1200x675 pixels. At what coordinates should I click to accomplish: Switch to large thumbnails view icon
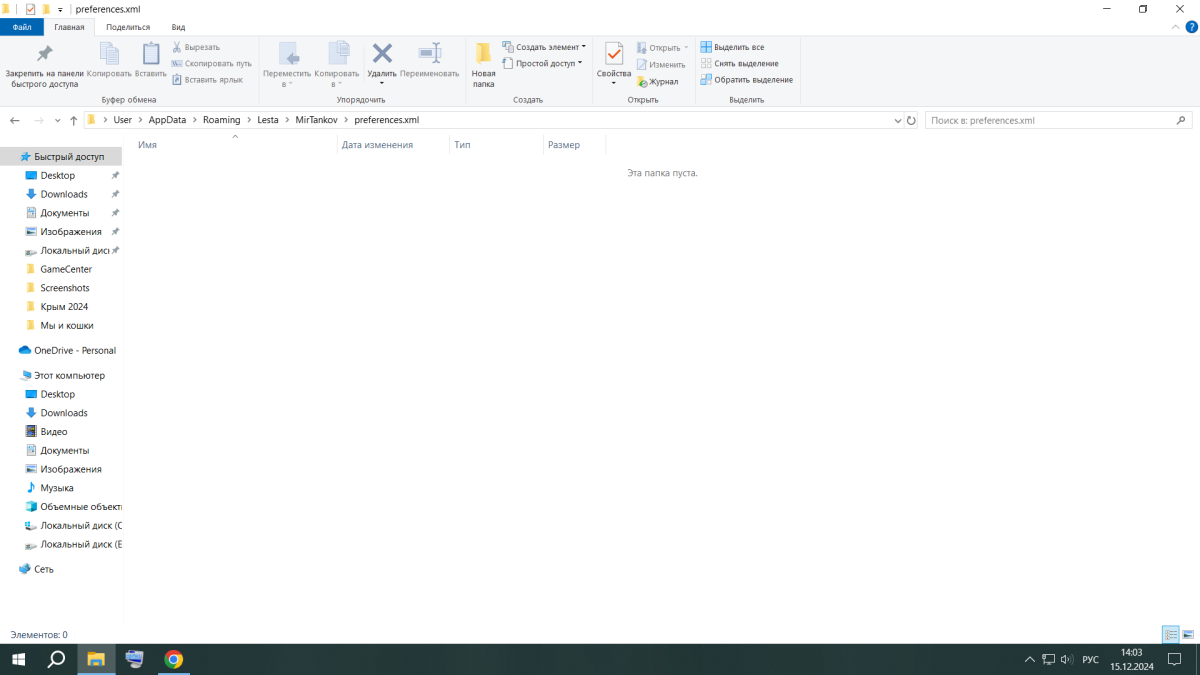(x=1188, y=635)
